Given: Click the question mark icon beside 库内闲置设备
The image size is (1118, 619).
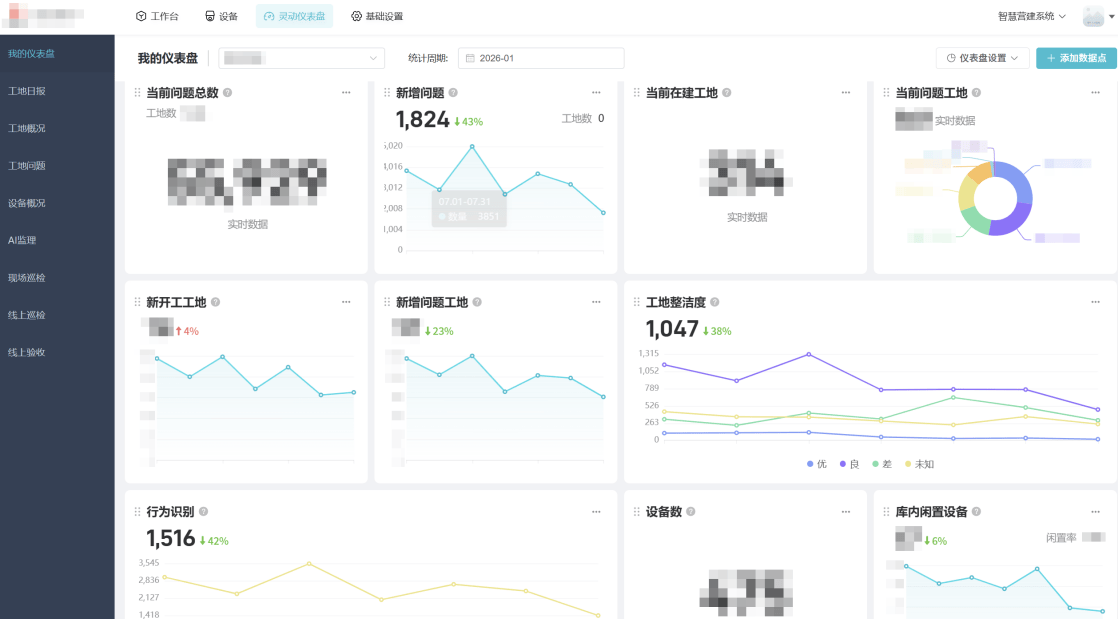Looking at the screenshot, I should coord(976,512).
